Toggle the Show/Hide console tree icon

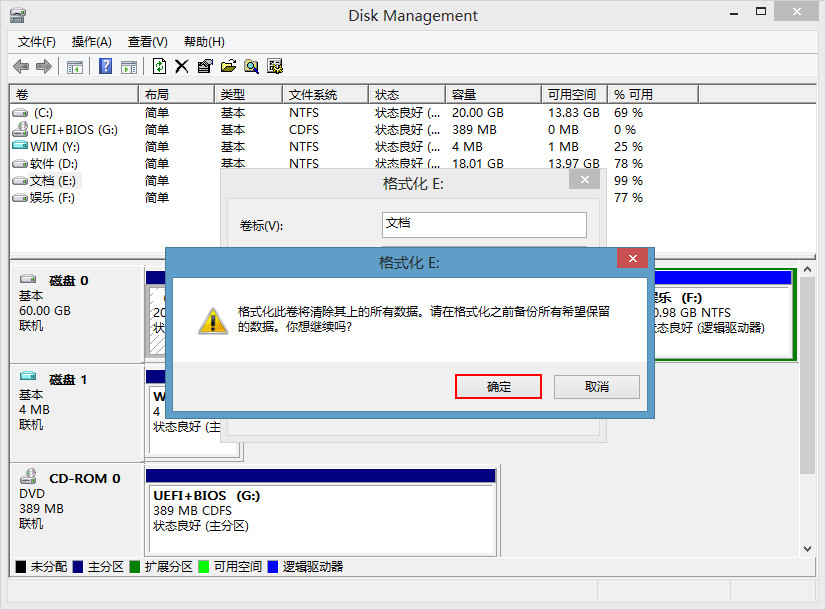[x=74, y=66]
